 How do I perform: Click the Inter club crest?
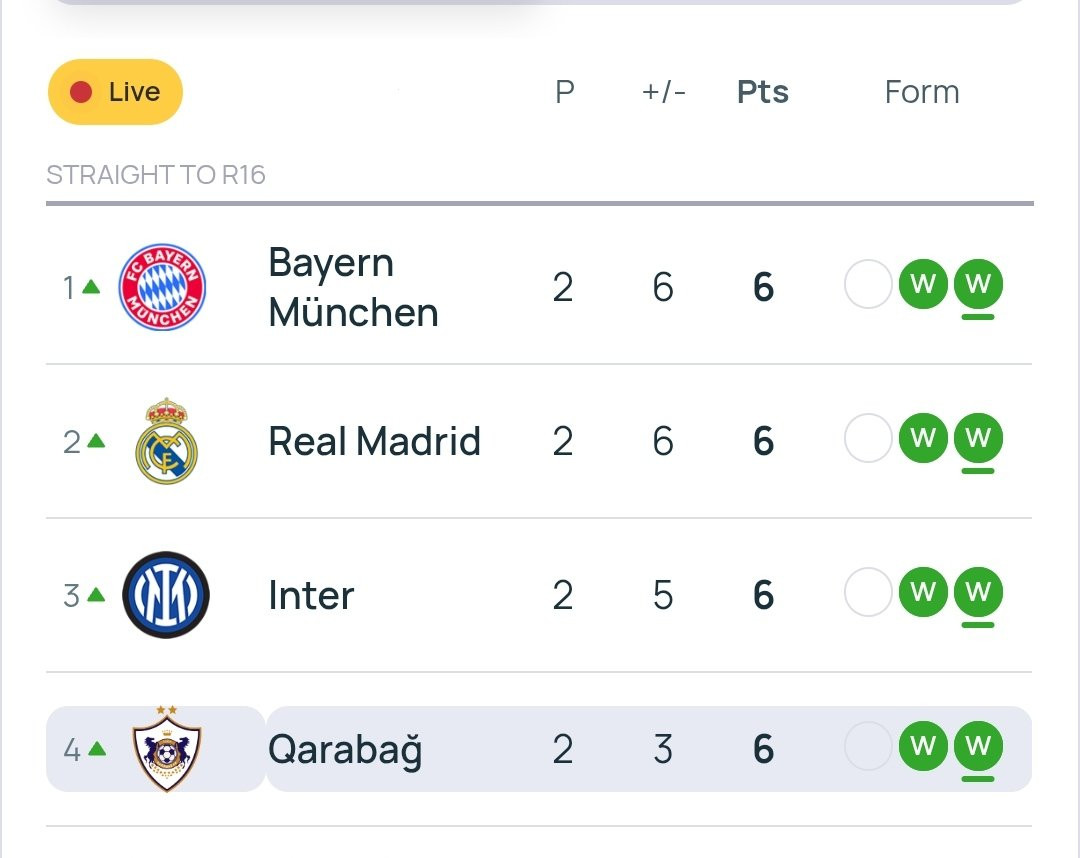pos(165,594)
